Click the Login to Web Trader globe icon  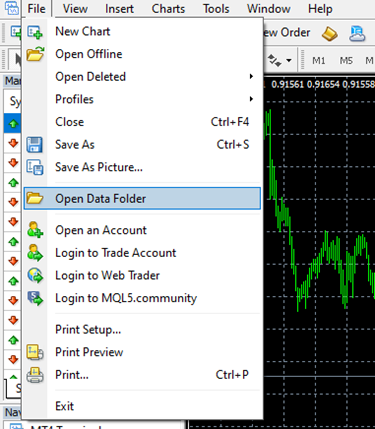coord(35,275)
